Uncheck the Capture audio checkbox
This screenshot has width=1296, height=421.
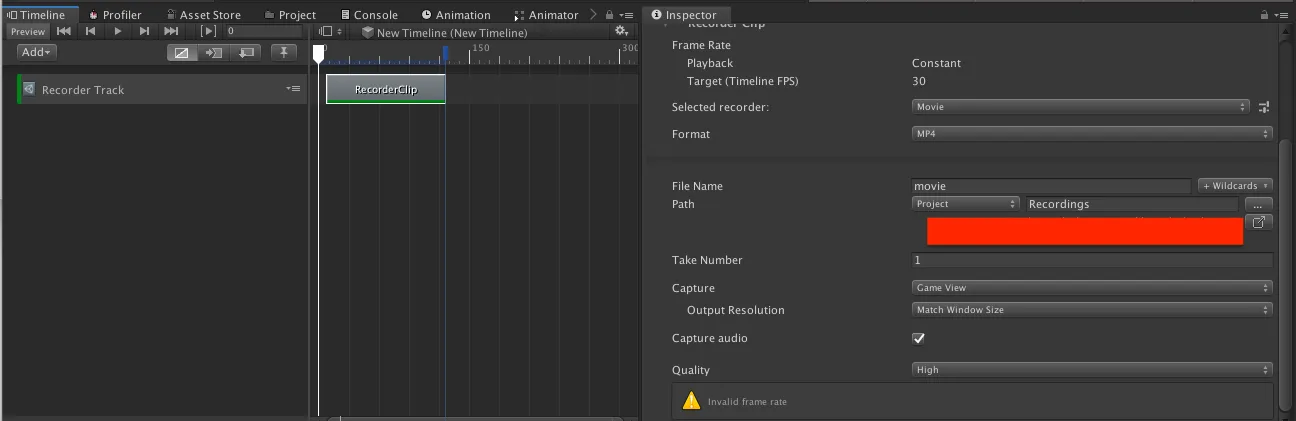click(x=919, y=338)
